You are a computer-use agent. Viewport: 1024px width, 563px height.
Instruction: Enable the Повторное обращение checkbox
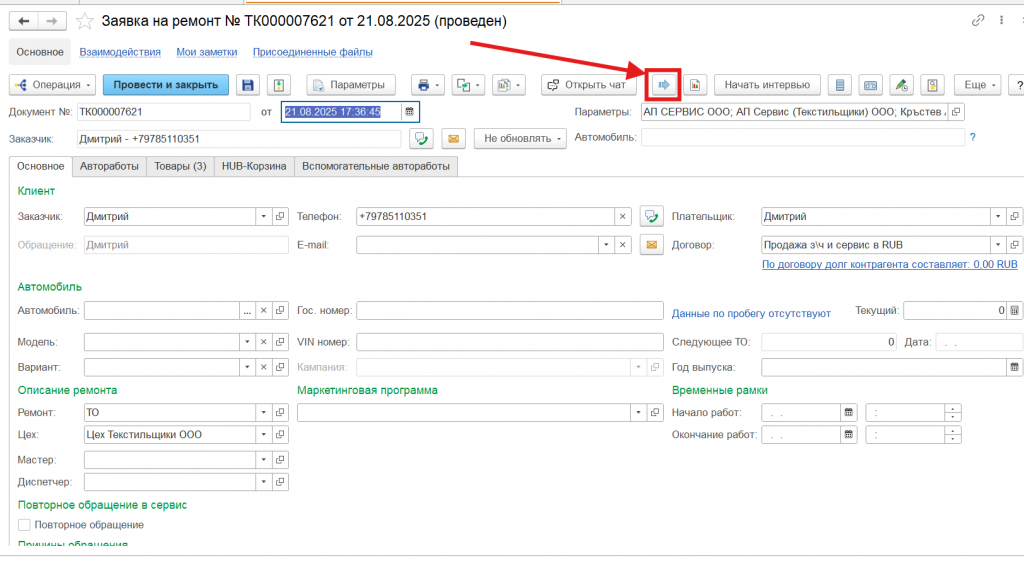click(x=25, y=525)
